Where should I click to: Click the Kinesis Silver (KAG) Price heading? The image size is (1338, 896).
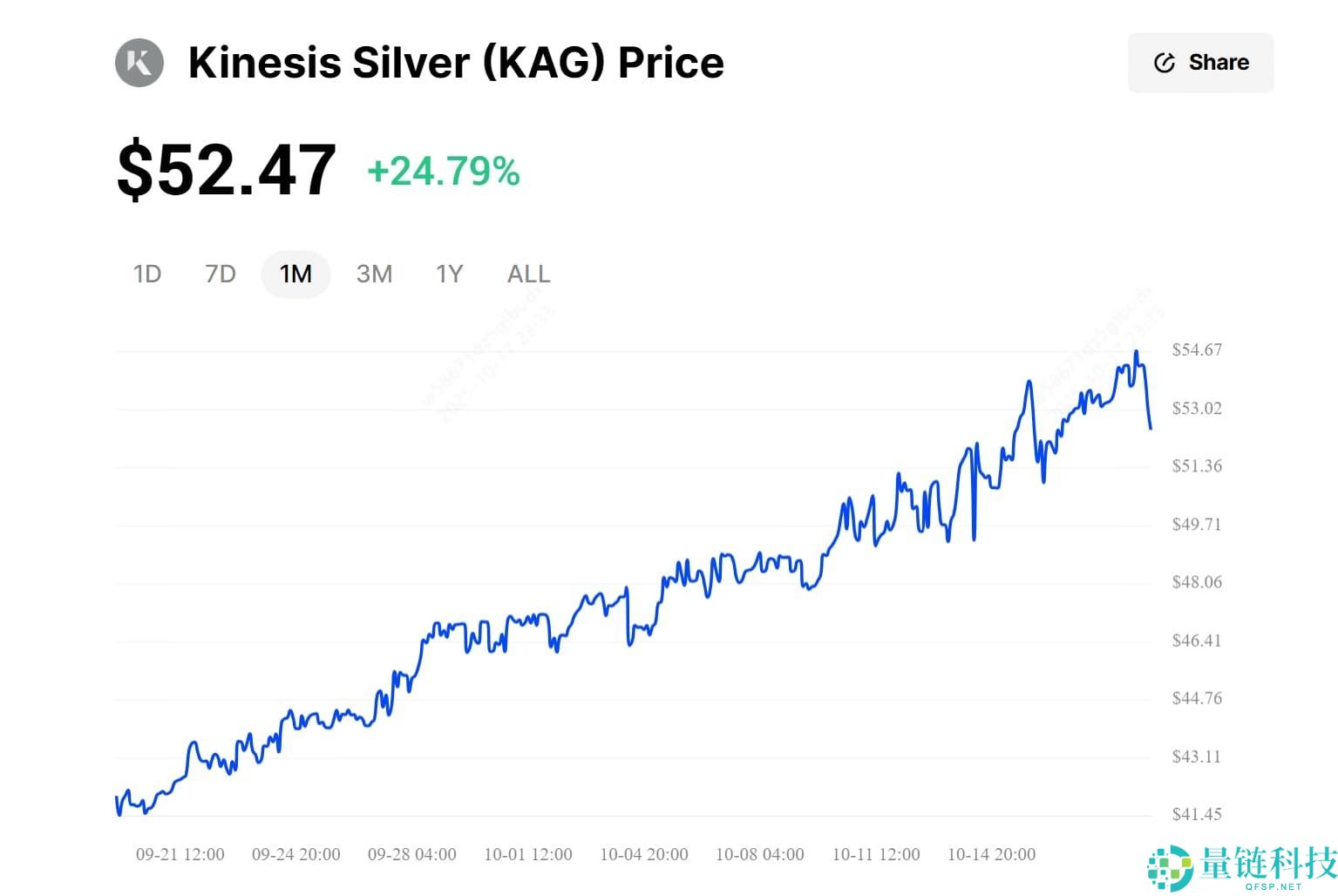click(x=456, y=63)
